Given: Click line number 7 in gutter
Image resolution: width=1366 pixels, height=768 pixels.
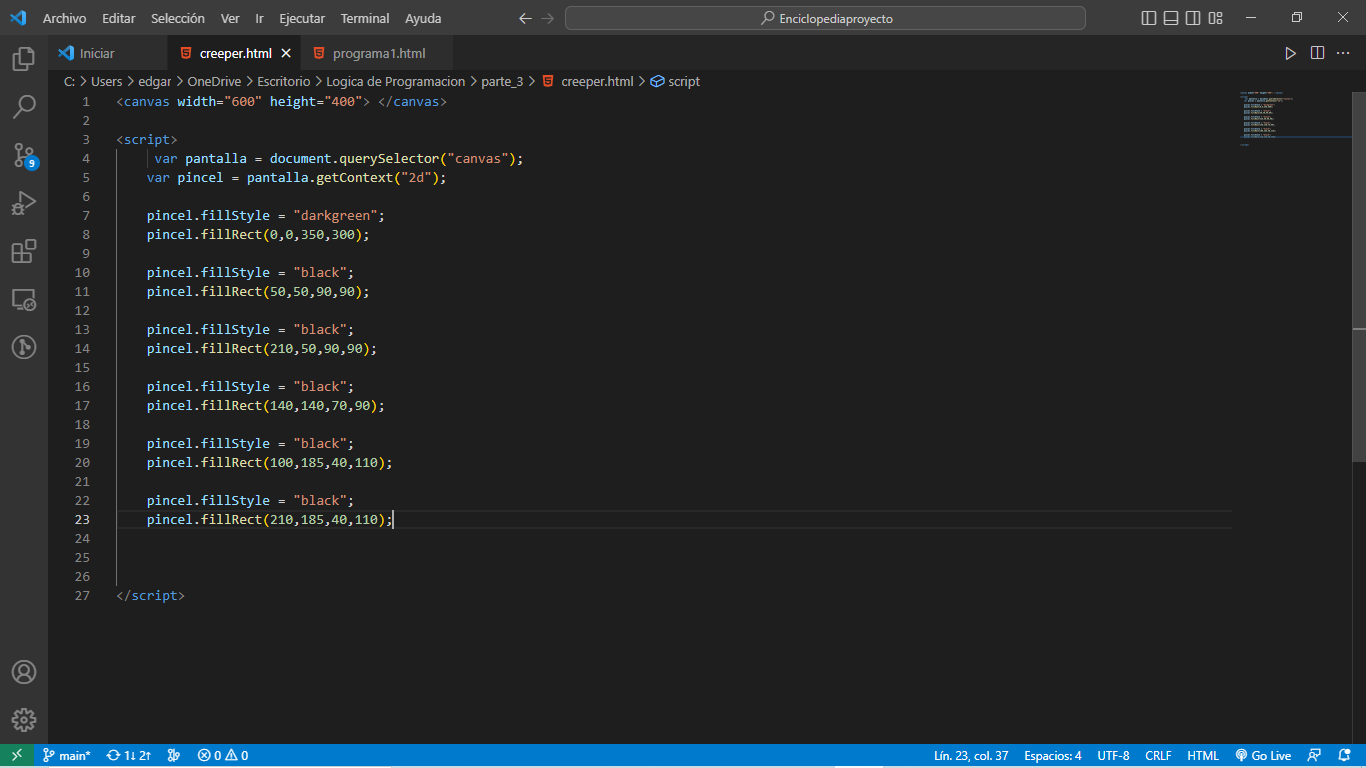Looking at the screenshot, I should click(x=86, y=216).
